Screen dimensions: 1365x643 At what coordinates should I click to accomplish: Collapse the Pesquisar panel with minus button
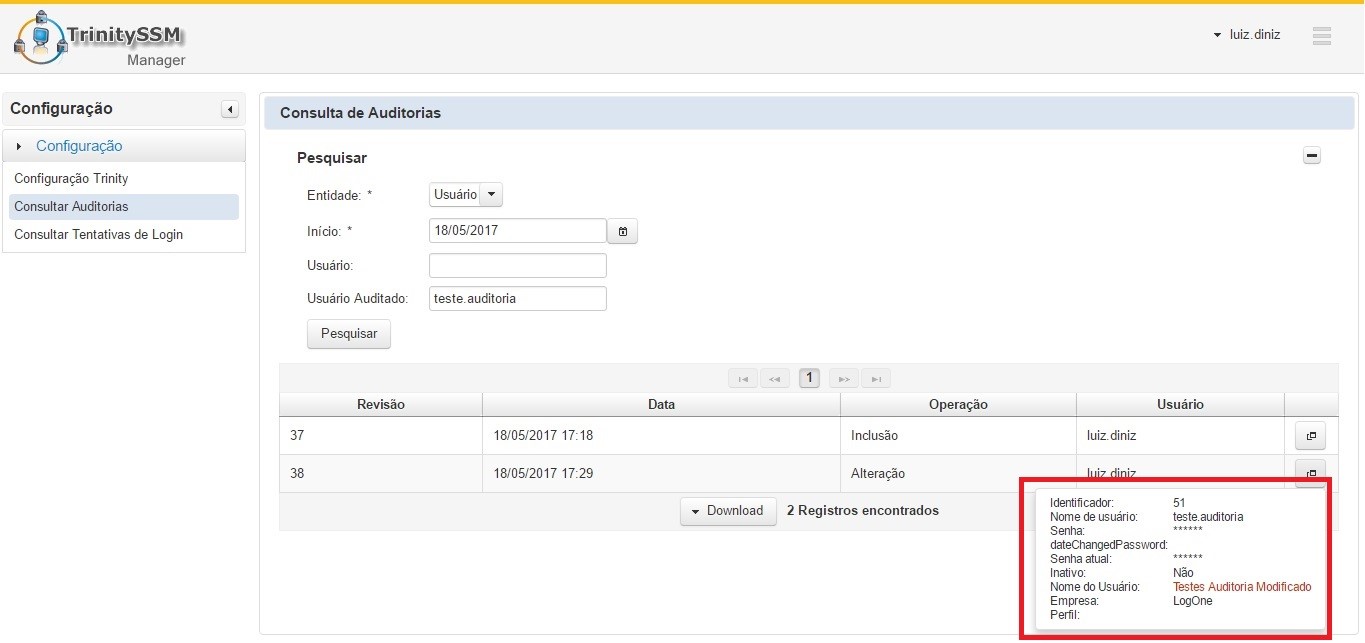(1312, 156)
